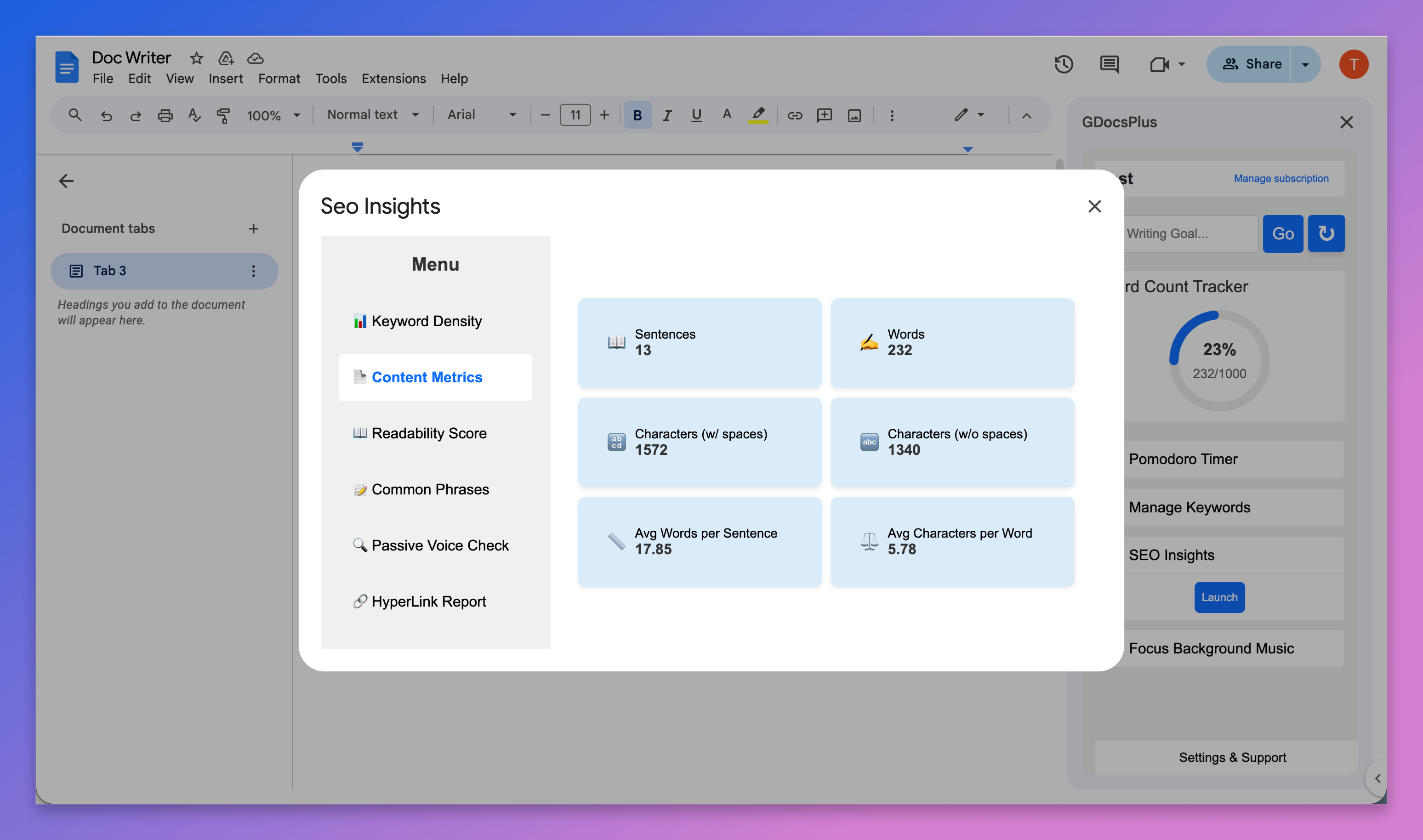Click the print icon in toolbar
This screenshot has width=1423, height=840.
[165, 115]
